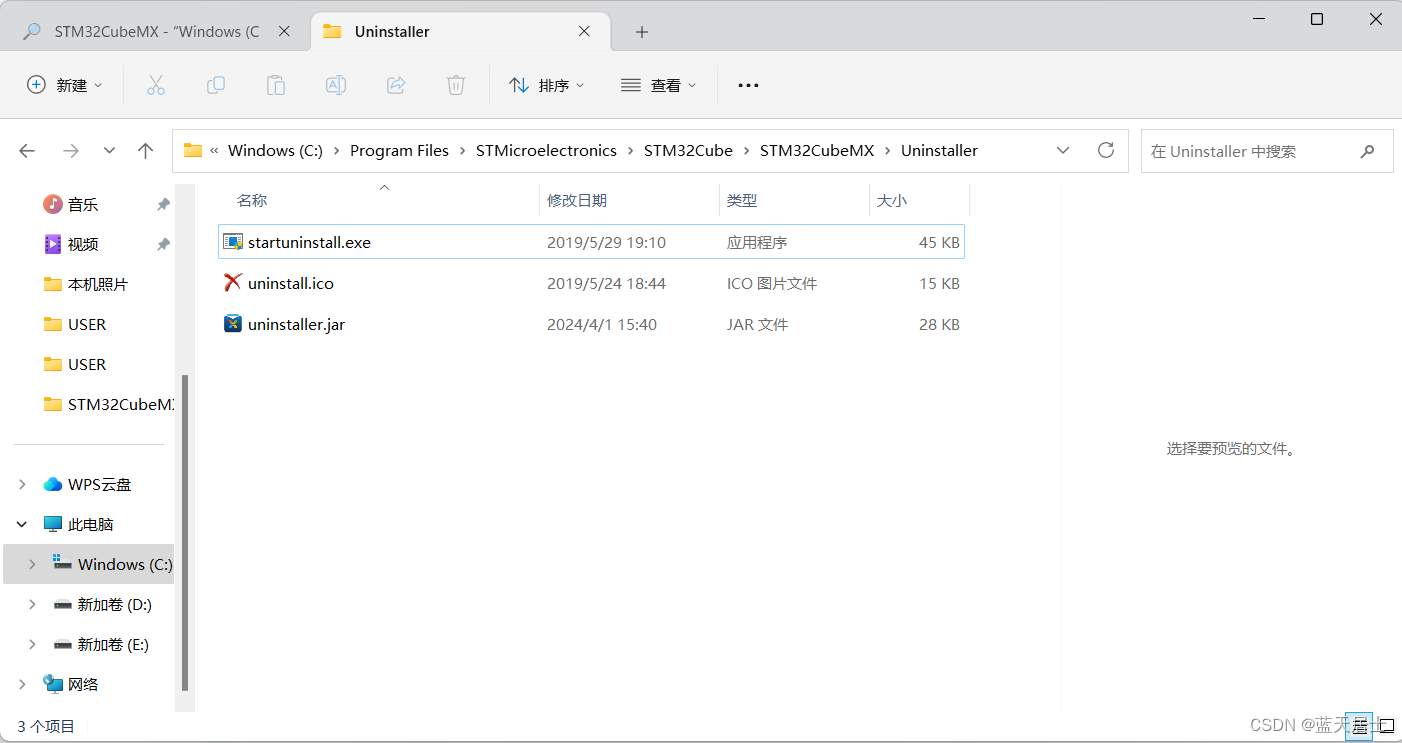This screenshot has height=743, width=1402.
Task: Expand the 新加卷 (D:) tree node
Action: pyautogui.click(x=32, y=604)
